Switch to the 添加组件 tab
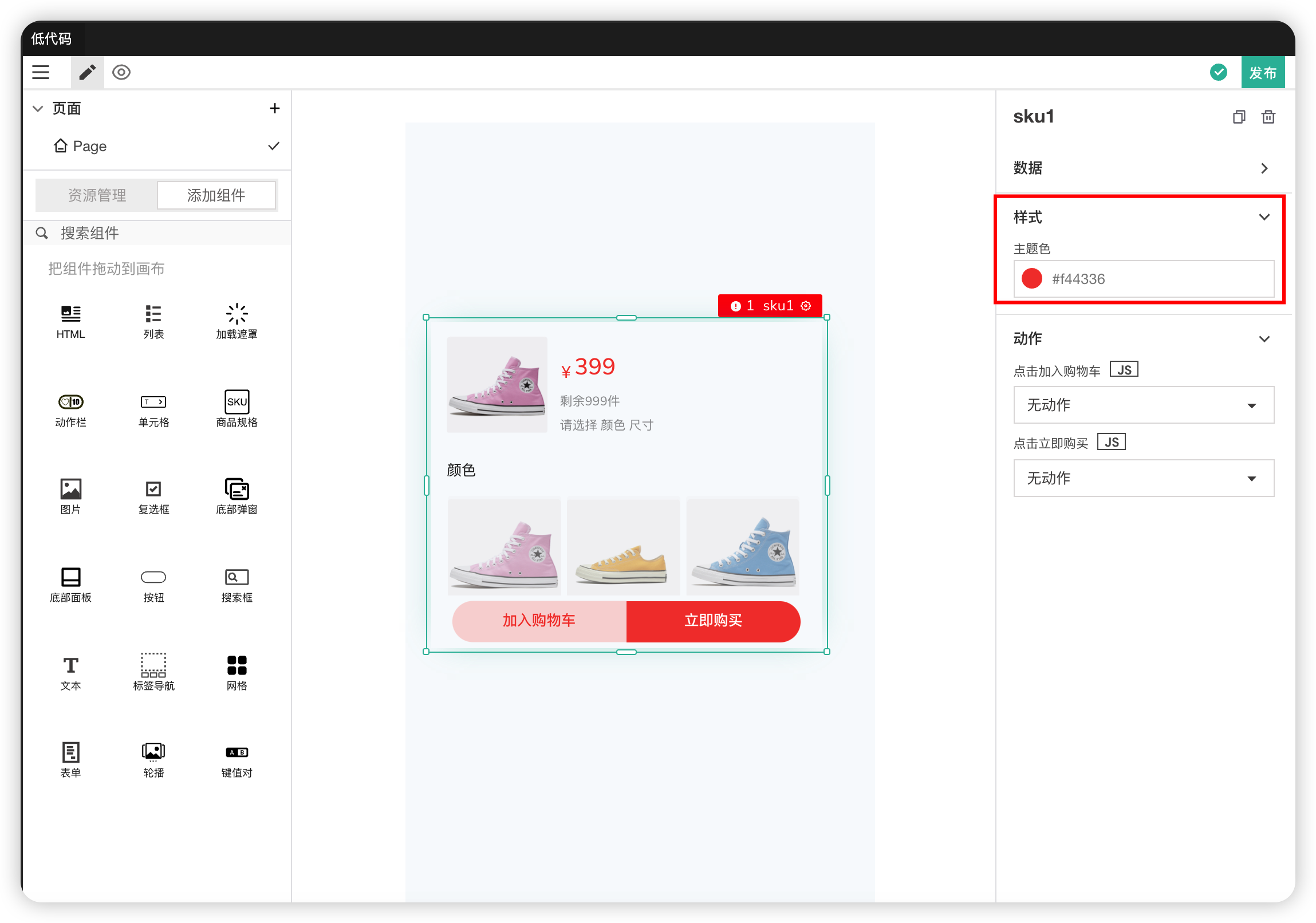 (216, 195)
